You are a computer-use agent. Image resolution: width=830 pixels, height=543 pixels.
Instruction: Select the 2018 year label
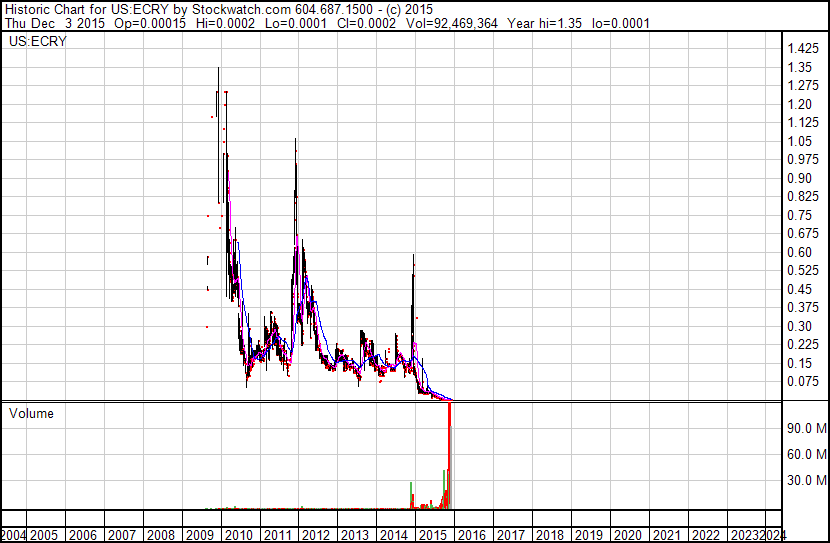[549, 535]
